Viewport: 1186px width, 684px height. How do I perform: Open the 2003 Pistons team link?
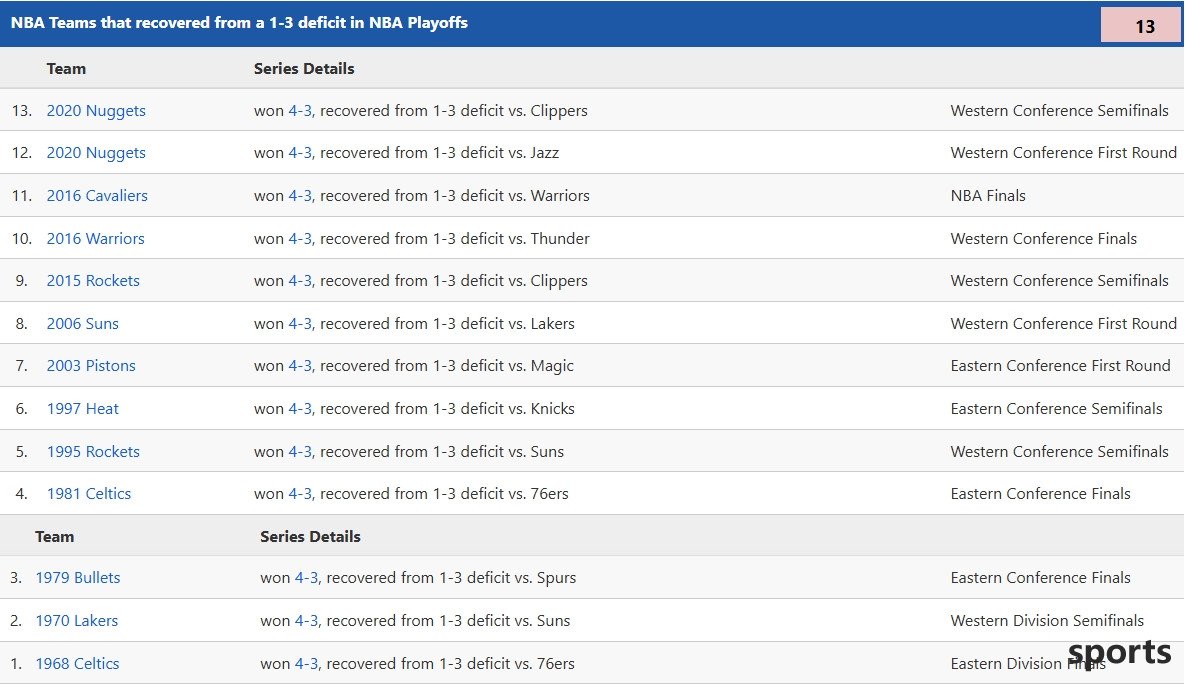pos(91,365)
